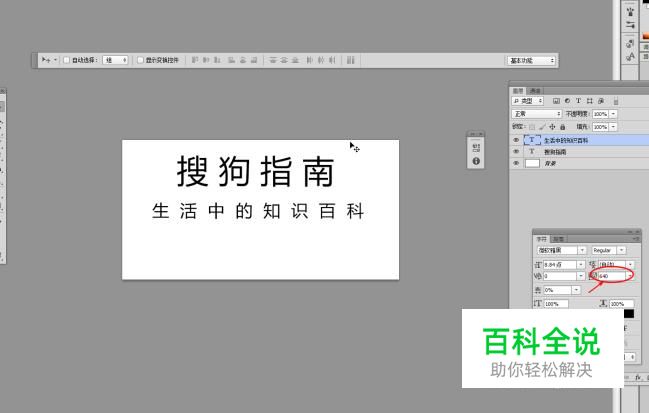Image resolution: width=649 pixels, height=413 pixels.
Task: Click the info panel dock icon
Action: (476, 161)
